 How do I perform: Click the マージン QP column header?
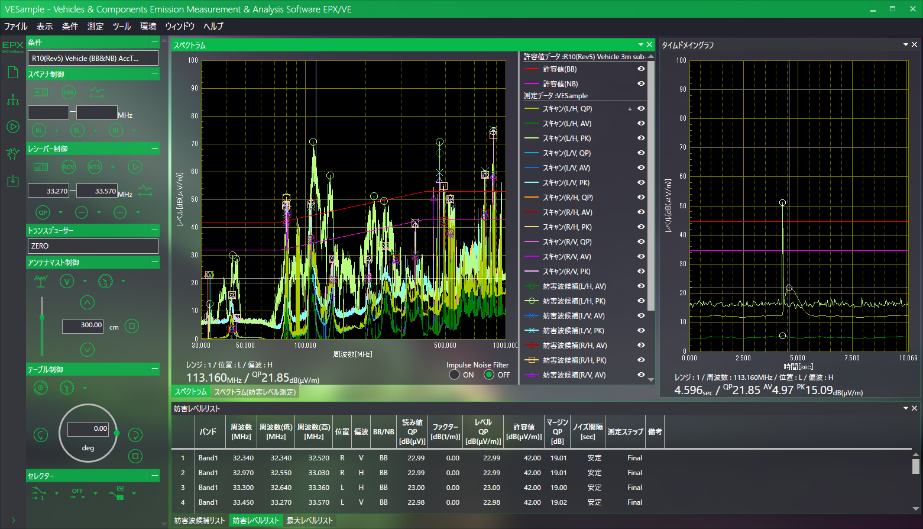tap(557, 432)
